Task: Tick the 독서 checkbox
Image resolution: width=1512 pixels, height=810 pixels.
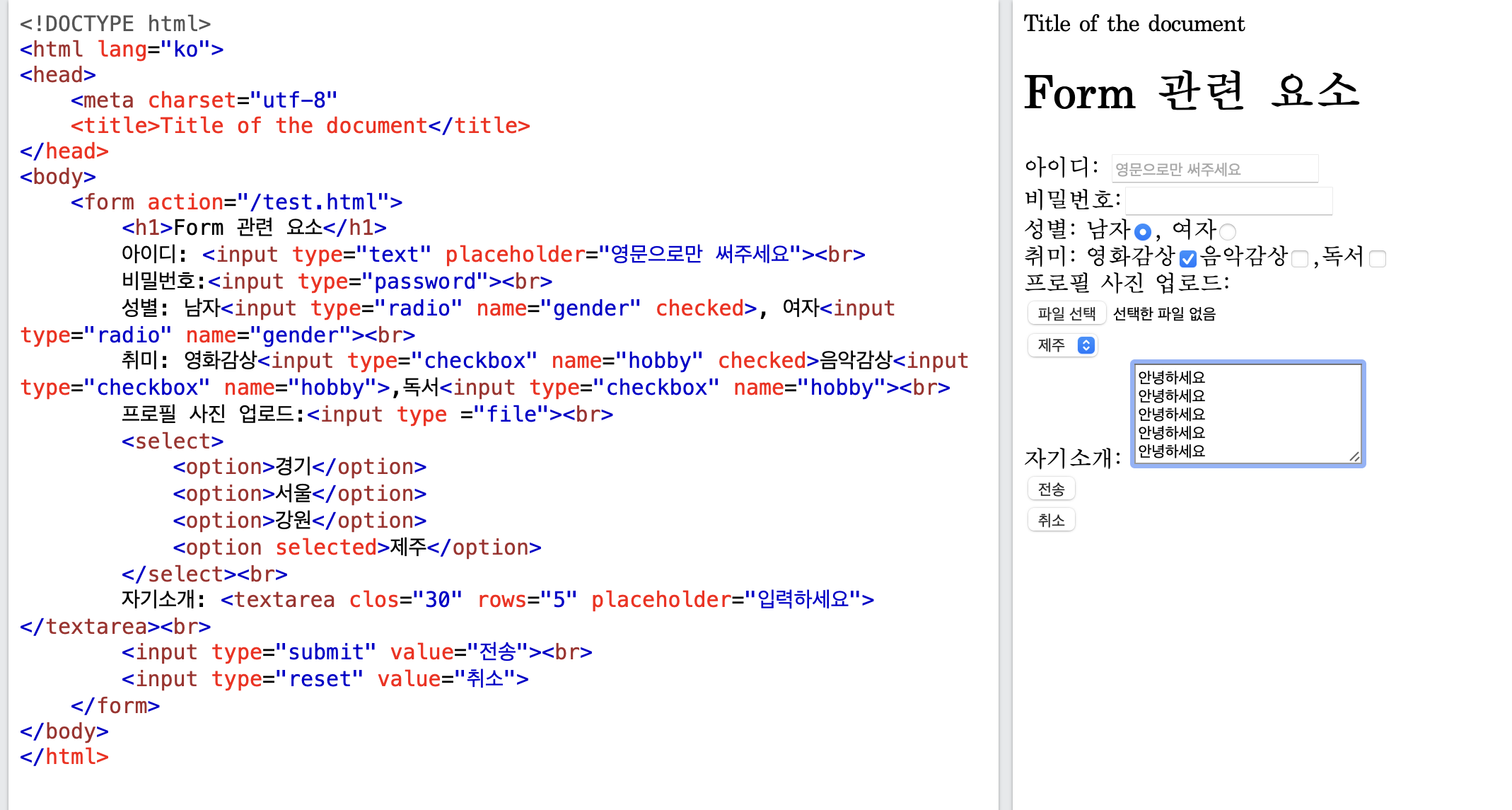Action: 1377,258
